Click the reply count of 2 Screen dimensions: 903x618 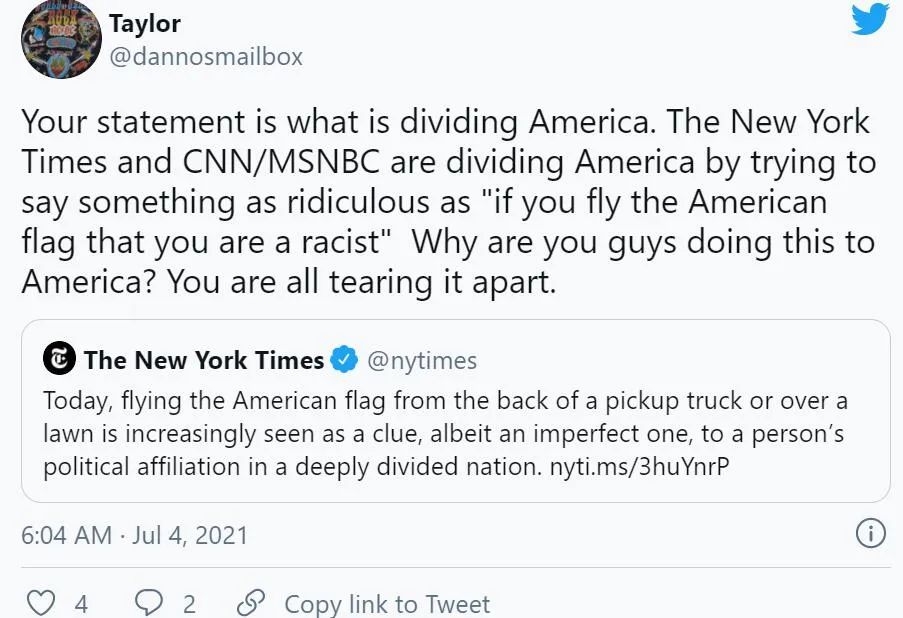tap(189, 604)
